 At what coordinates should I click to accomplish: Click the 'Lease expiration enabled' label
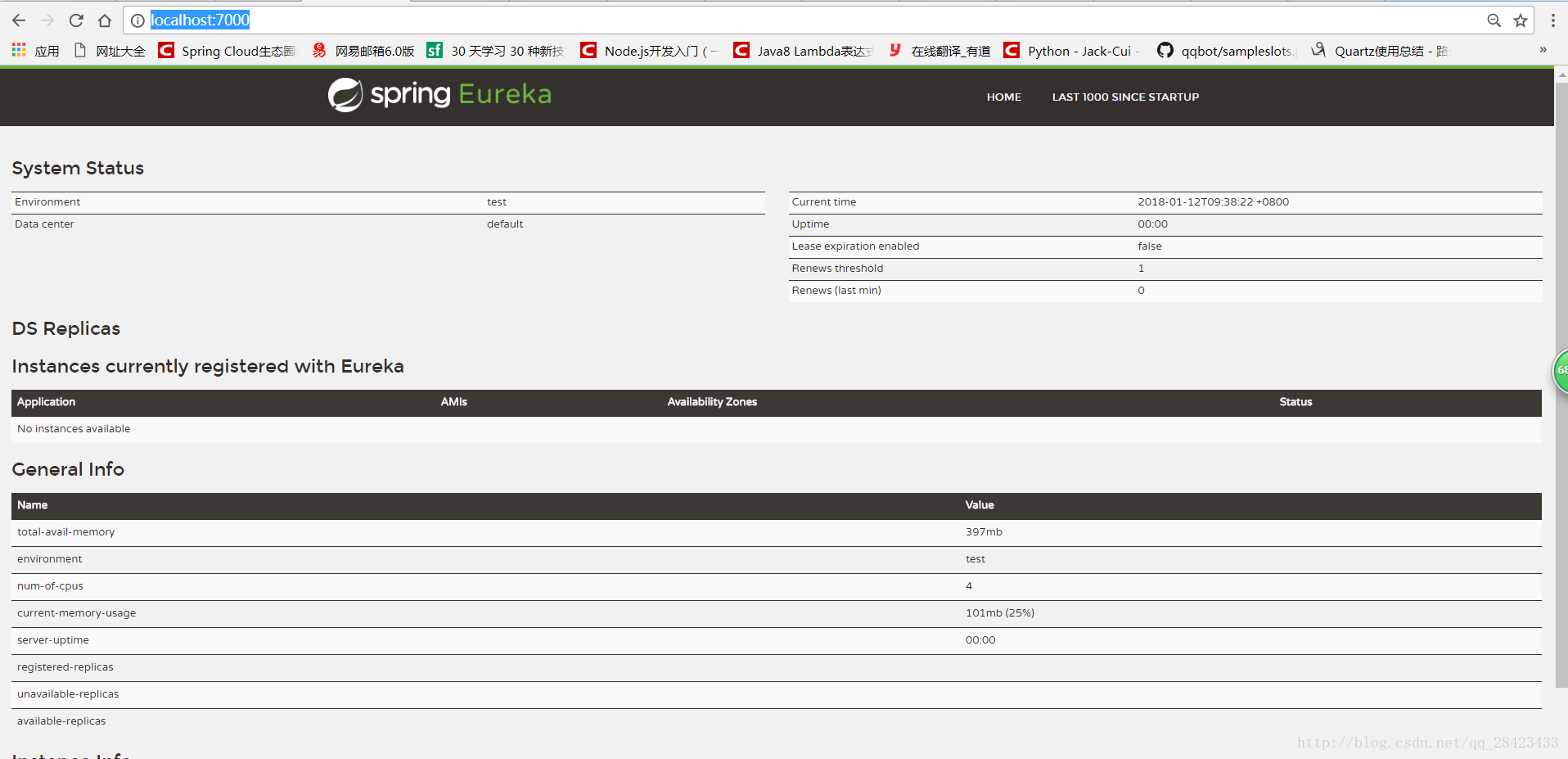click(855, 246)
